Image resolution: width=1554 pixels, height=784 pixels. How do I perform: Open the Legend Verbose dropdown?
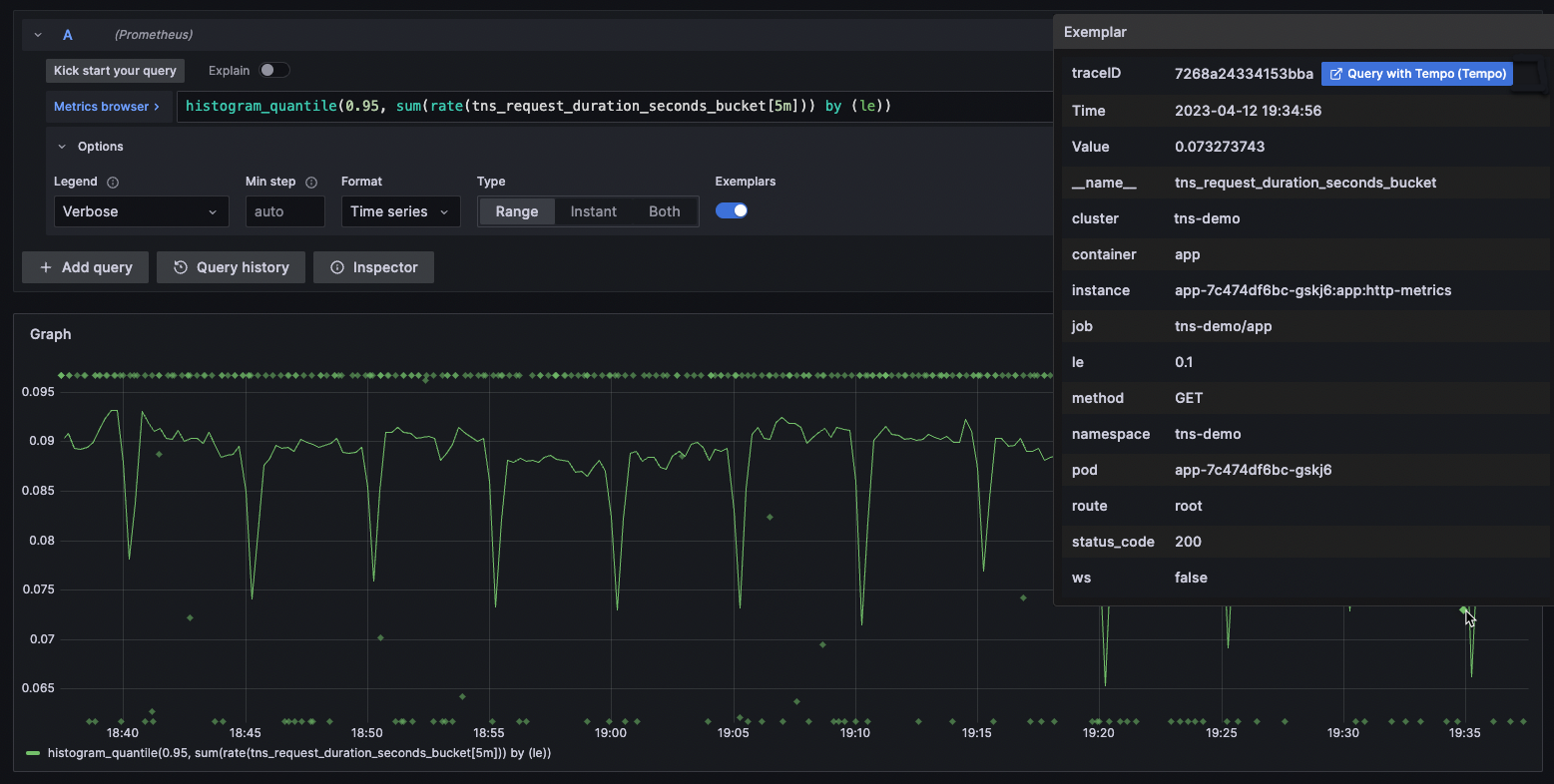point(141,211)
